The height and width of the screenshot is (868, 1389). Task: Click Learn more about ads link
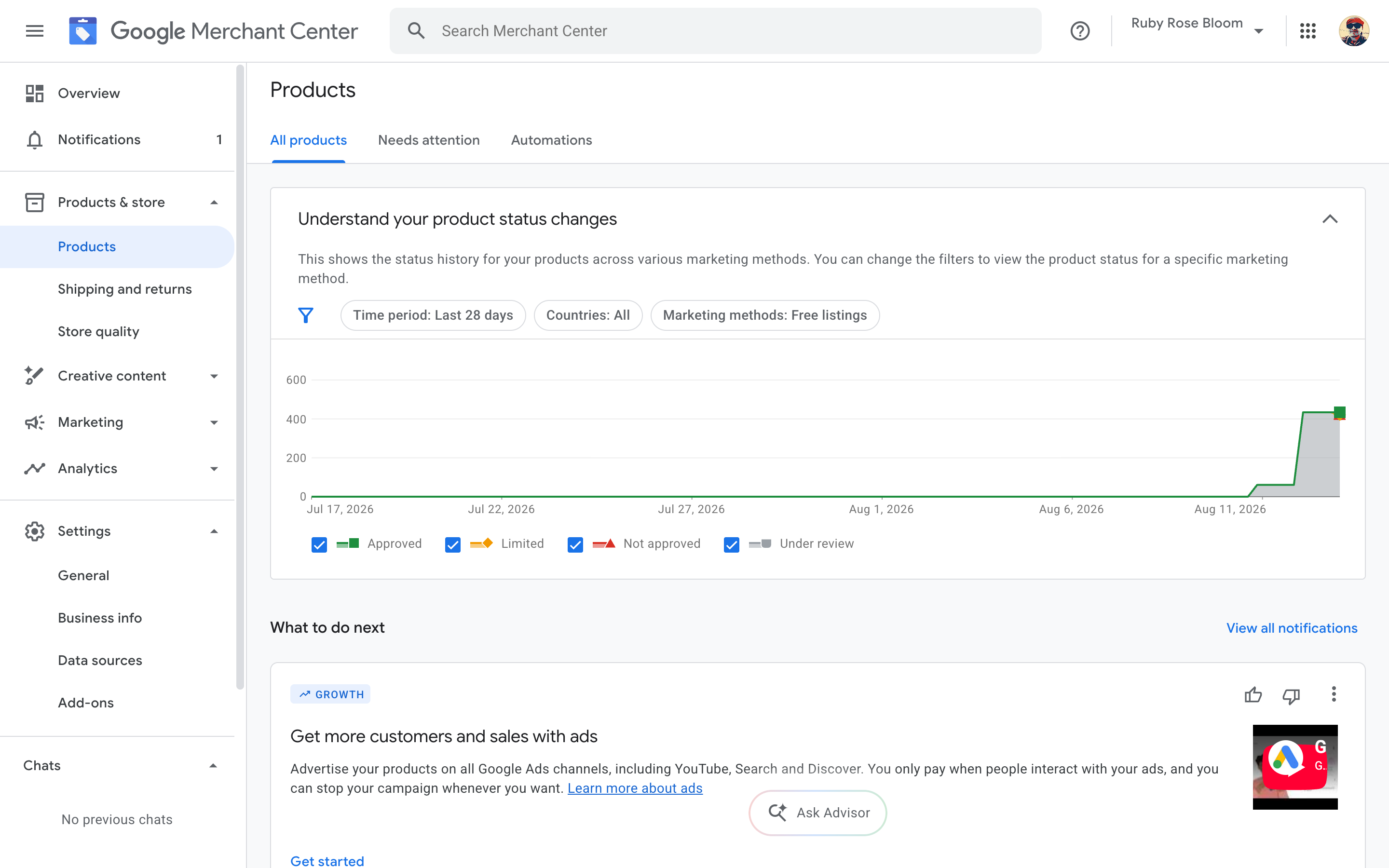pos(635,788)
